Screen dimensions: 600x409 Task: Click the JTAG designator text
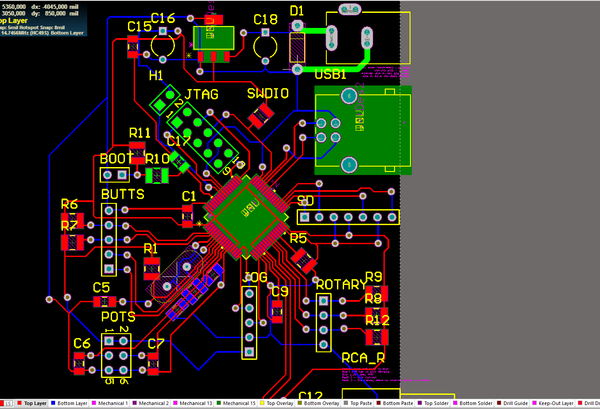201,94
